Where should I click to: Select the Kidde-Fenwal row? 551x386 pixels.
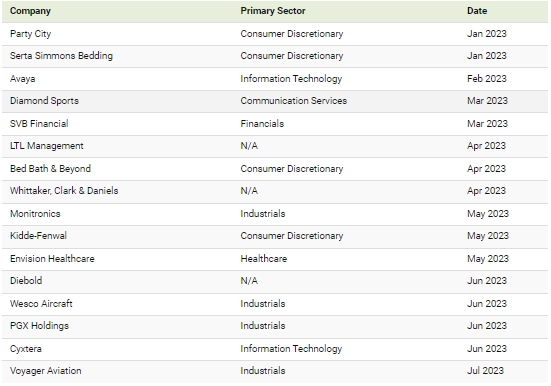coord(275,236)
